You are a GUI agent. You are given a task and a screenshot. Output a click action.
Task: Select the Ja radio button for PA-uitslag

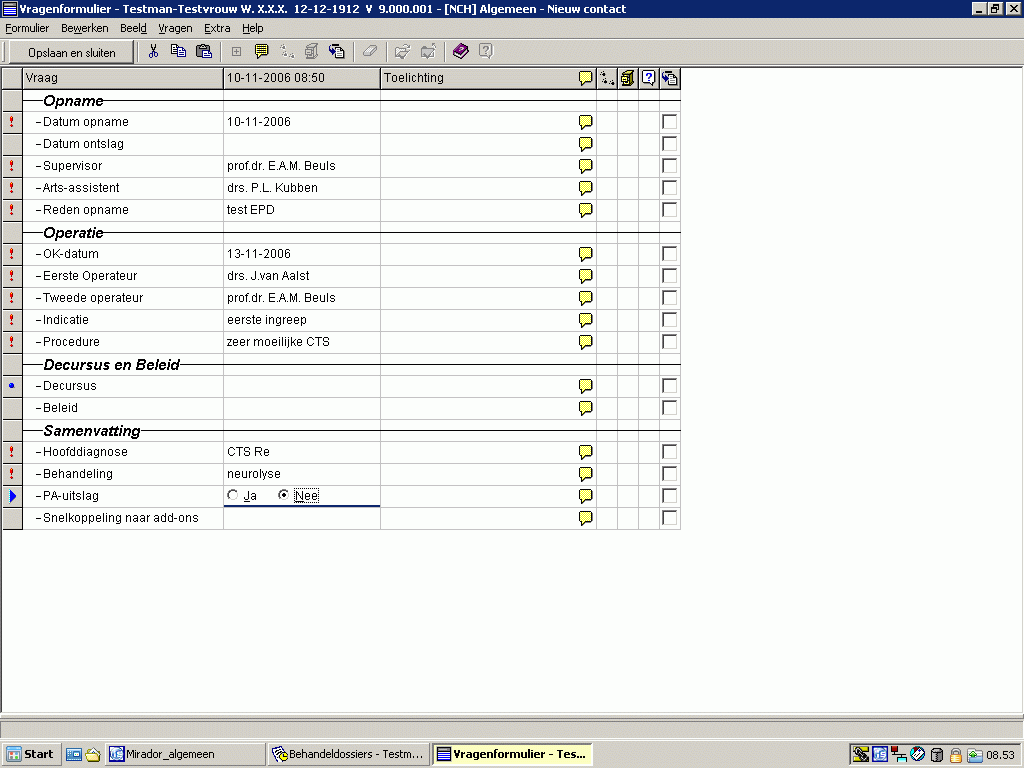233,496
